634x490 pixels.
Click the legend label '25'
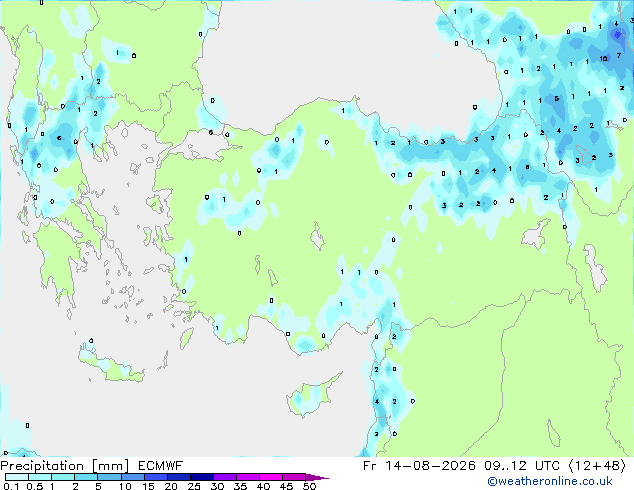pyautogui.click(x=194, y=486)
